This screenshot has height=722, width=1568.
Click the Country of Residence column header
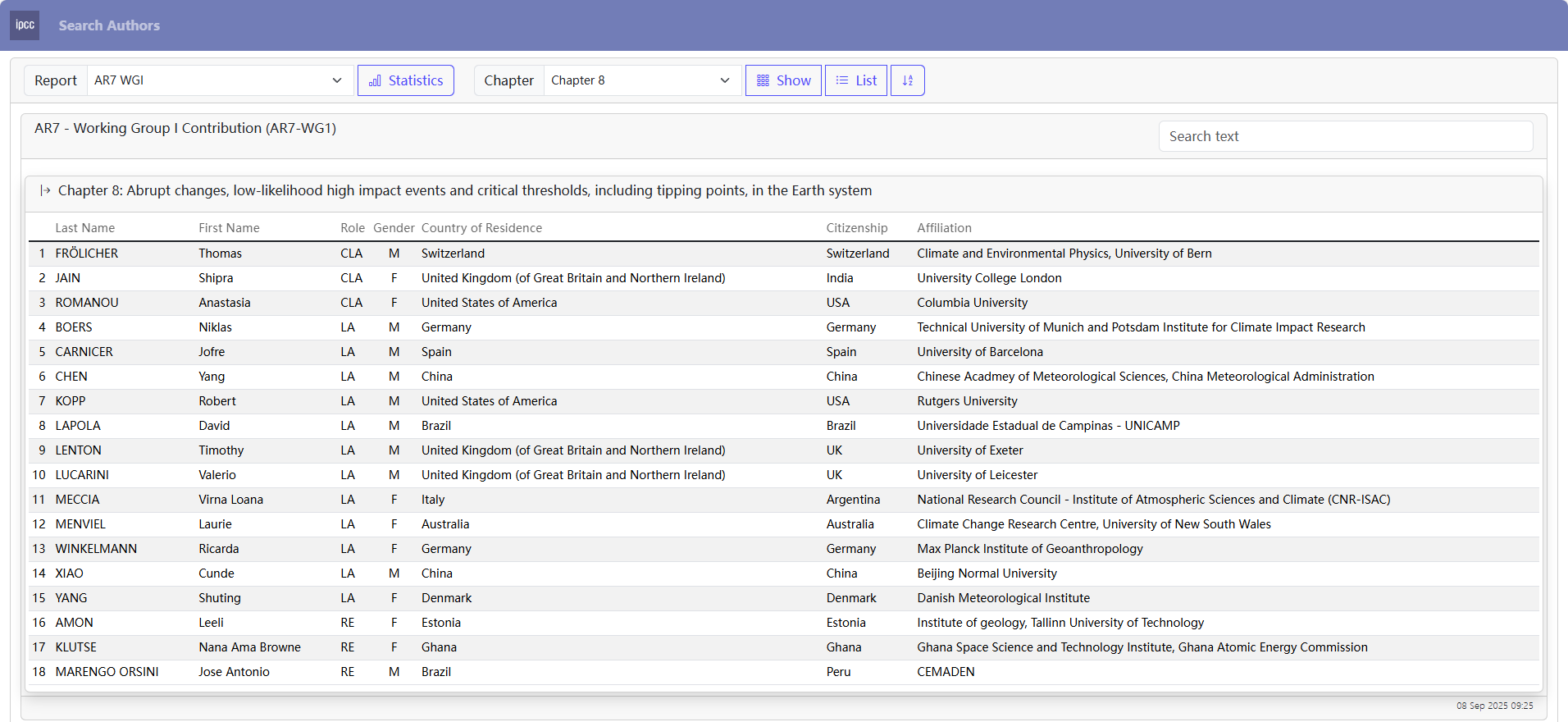point(481,228)
